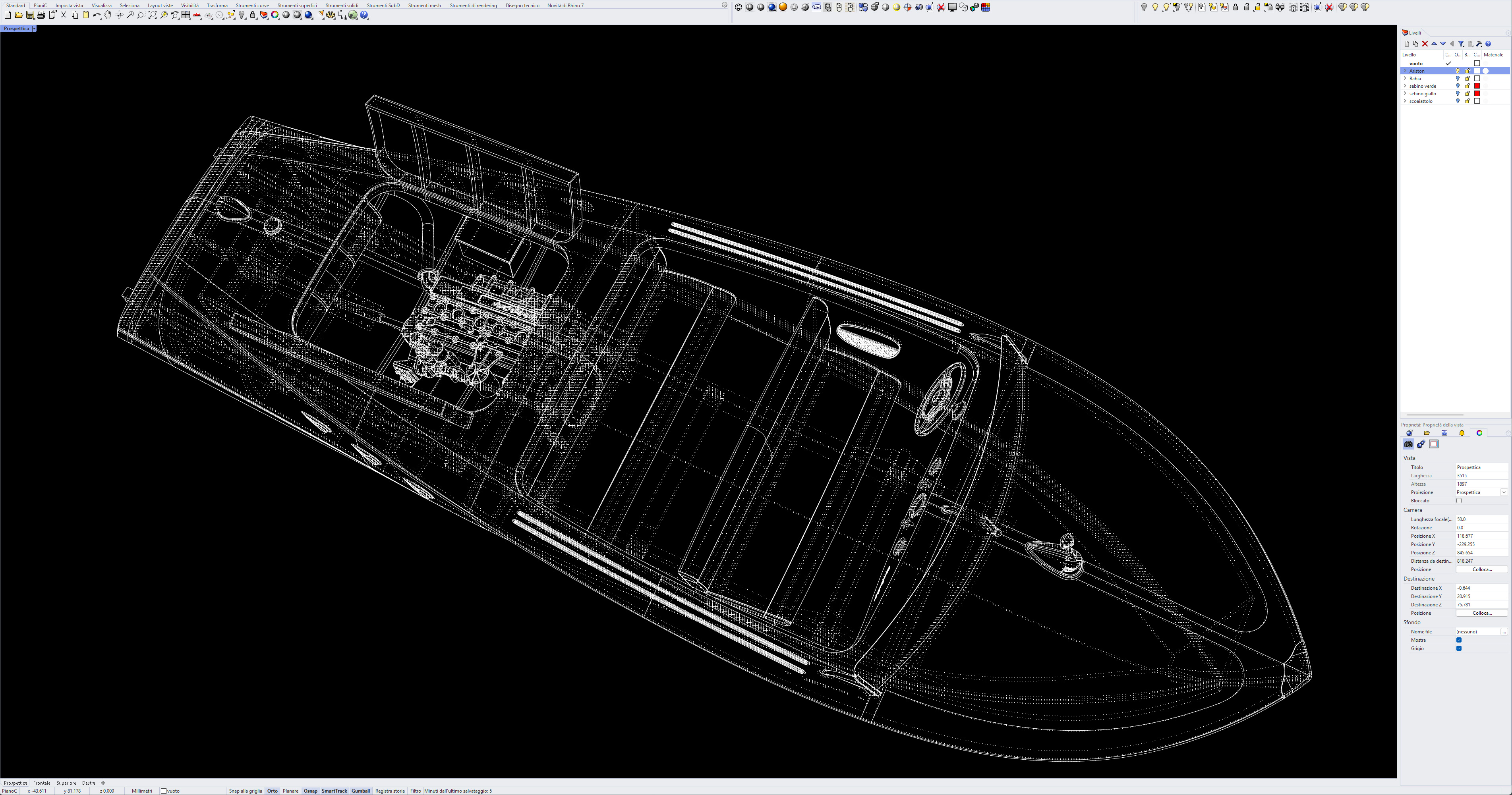Screen dimensions: 1512x795
Task: Toggle visibility bulb of Bahia layer
Action: click(1458, 79)
